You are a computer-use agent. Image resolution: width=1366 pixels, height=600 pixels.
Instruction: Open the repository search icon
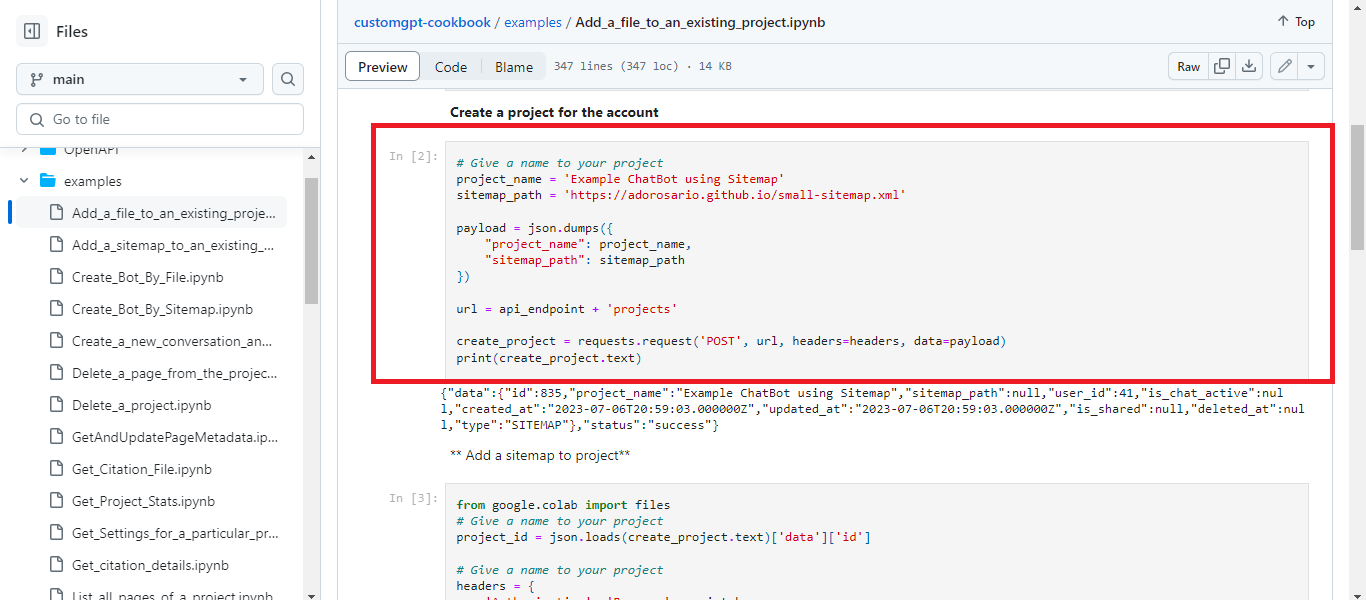click(288, 78)
